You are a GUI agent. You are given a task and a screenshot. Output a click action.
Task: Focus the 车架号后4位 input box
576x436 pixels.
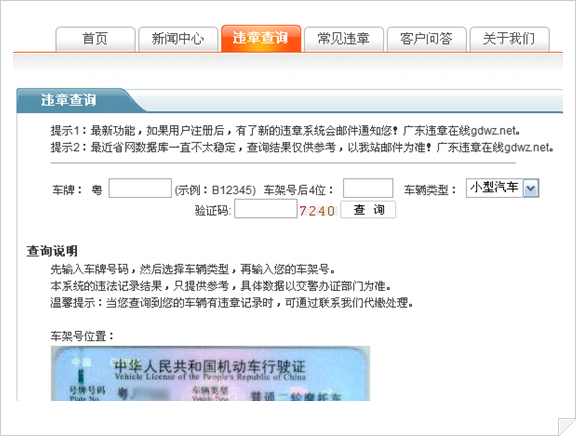click(x=368, y=188)
